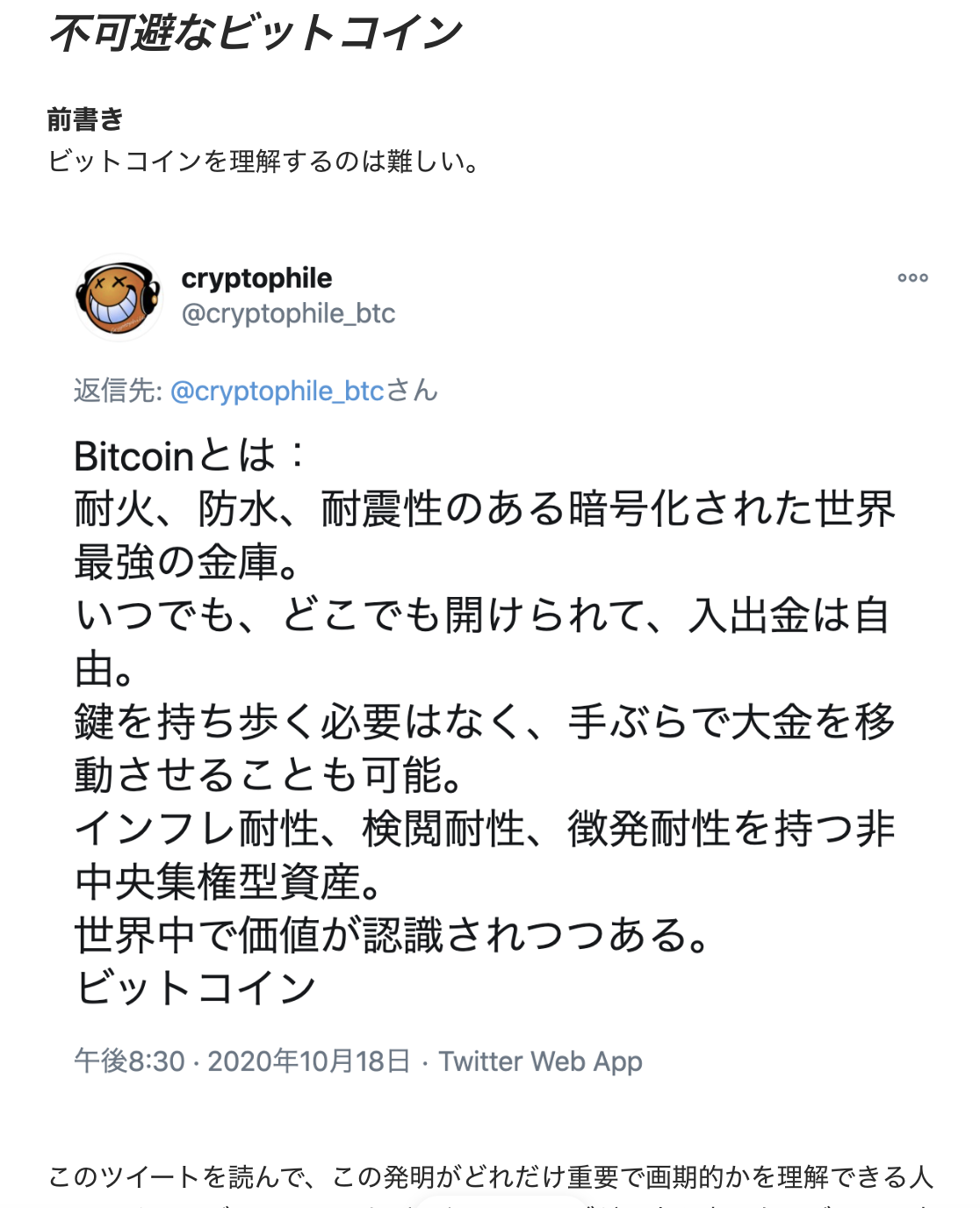
Task: Click the tweet text 中央集権型資産。
Action: 228,882
